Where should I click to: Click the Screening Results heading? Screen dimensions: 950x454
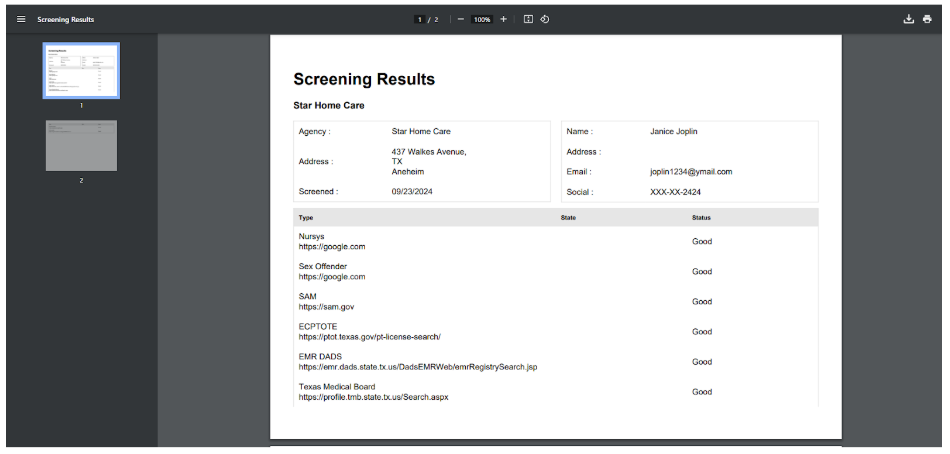[364, 80]
